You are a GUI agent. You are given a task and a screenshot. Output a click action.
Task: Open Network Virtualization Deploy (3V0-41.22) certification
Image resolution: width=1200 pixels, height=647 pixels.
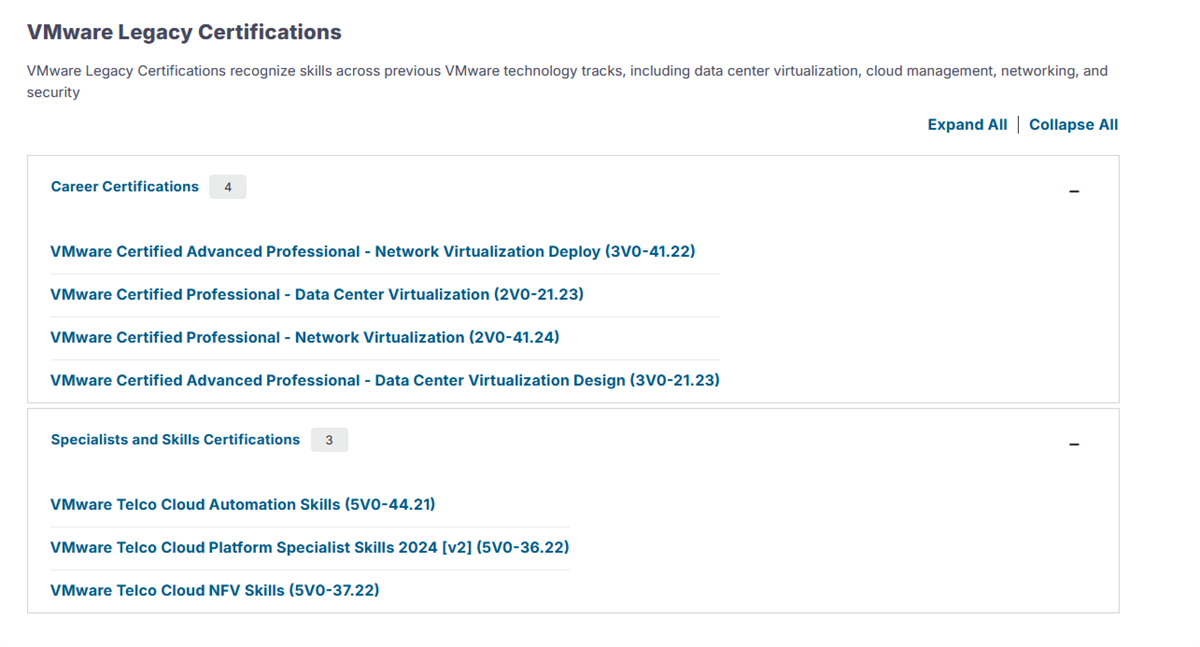372,252
